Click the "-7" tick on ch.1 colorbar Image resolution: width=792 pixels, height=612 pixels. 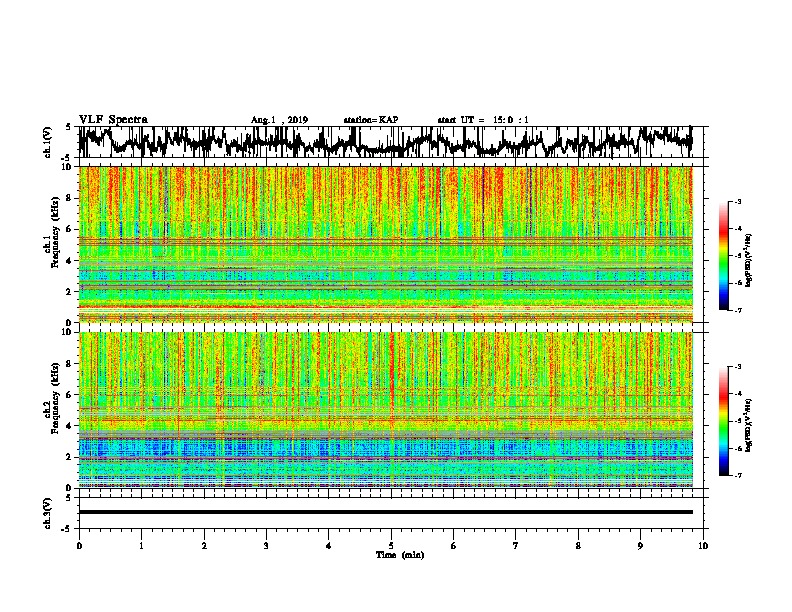pyautogui.click(x=737, y=310)
